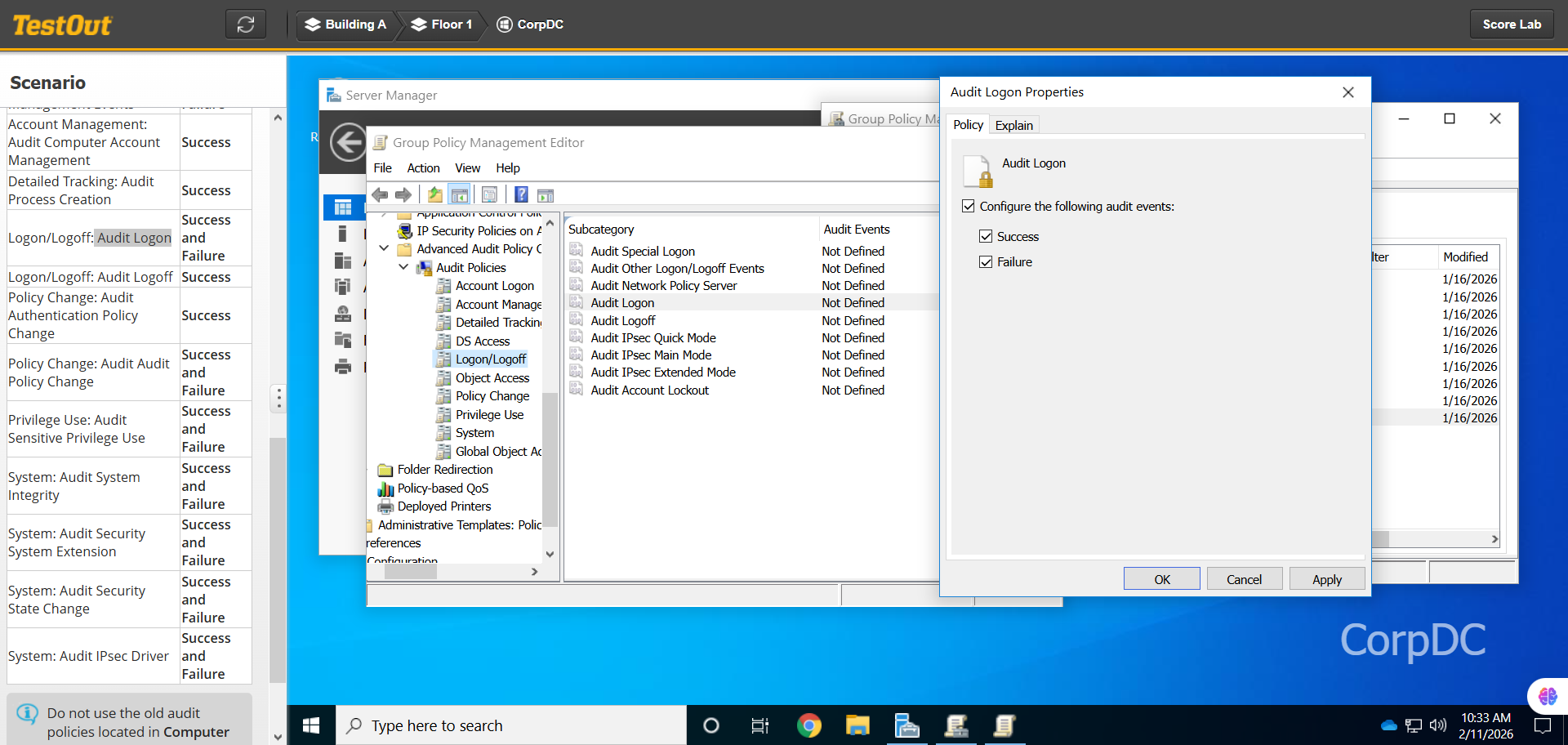1568x745 pixels.
Task: Switch to the Explain tab
Action: [x=1013, y=125]
